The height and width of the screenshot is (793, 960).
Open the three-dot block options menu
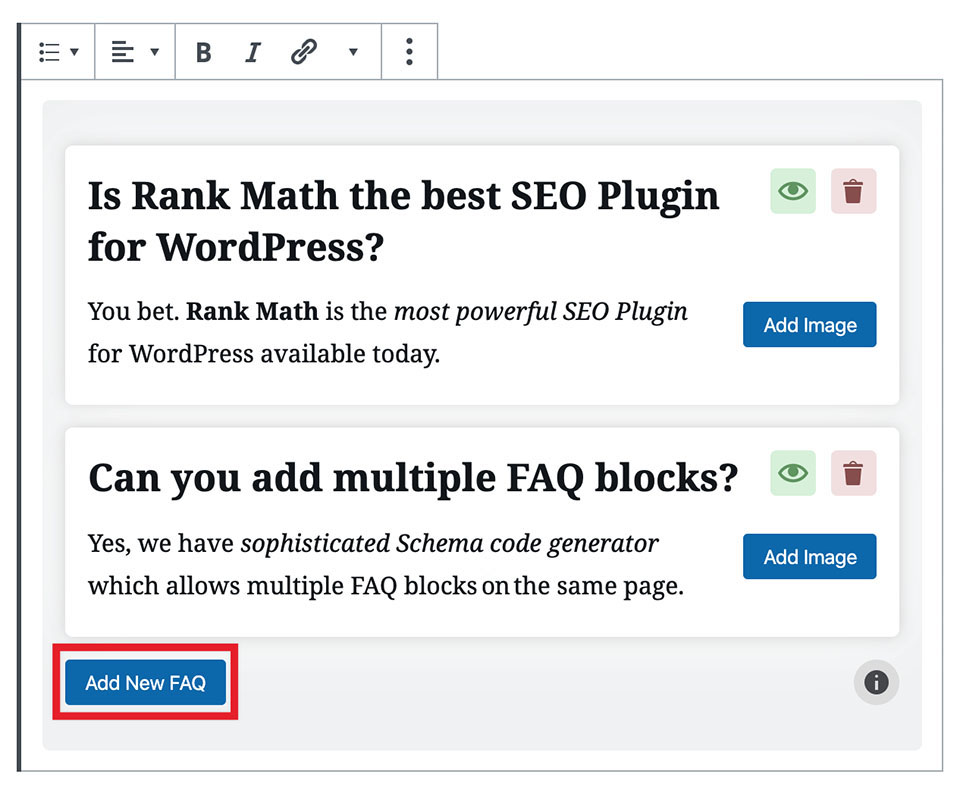[x=410, y=52]
